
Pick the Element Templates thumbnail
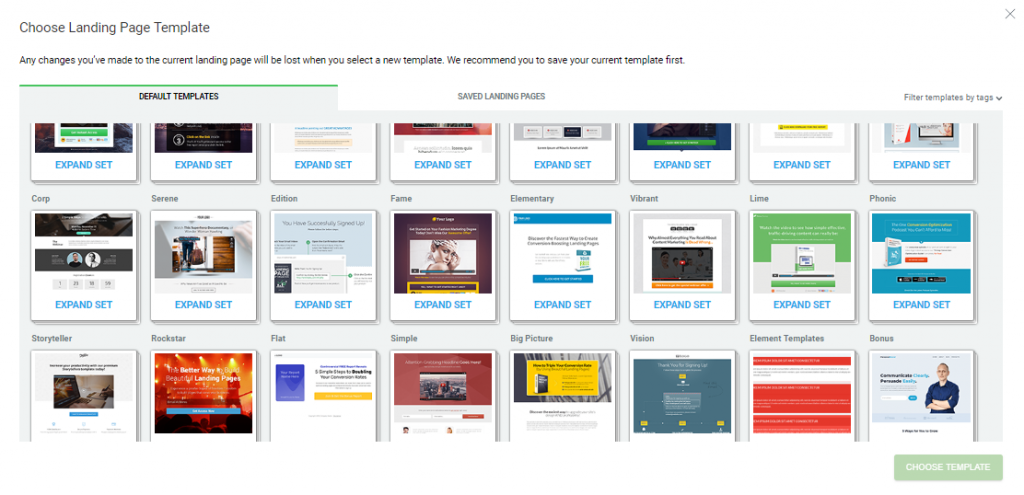click(802, 396)
